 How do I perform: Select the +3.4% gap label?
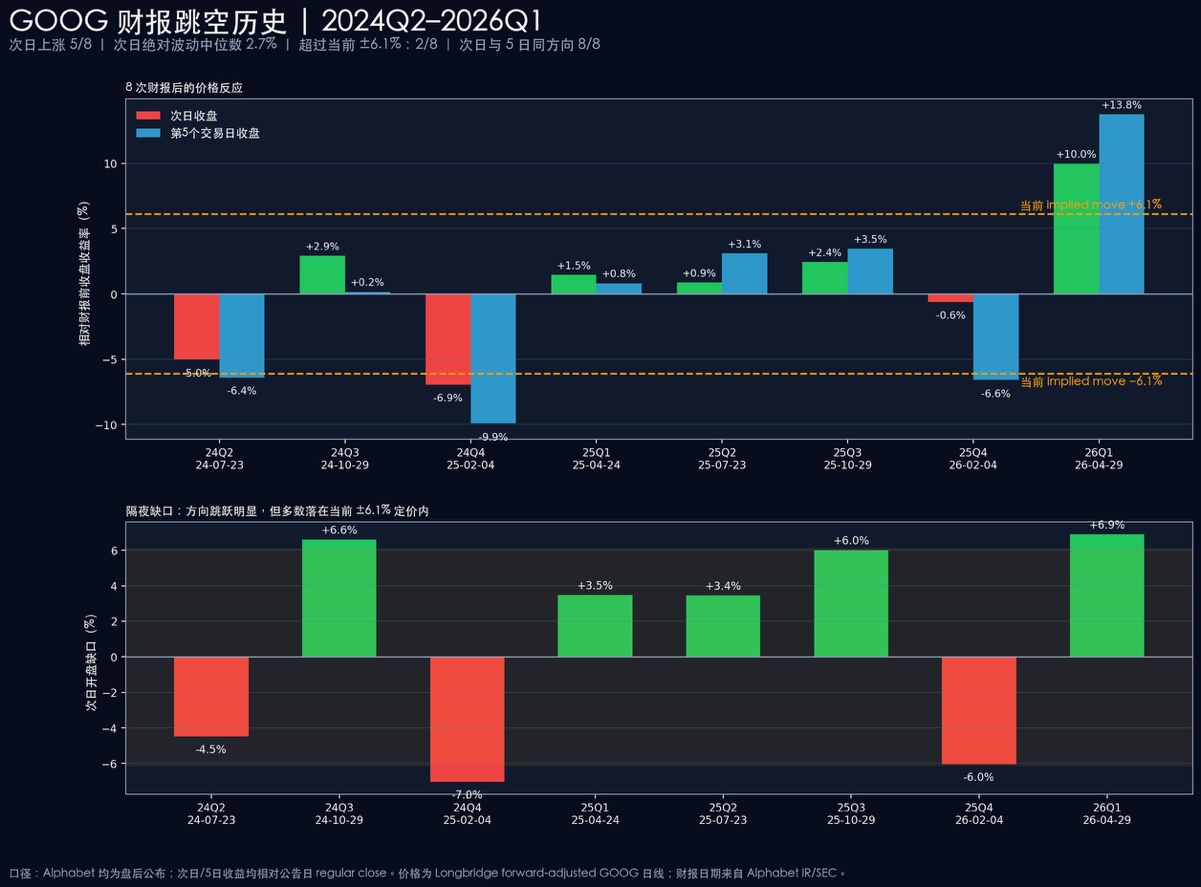723,586
